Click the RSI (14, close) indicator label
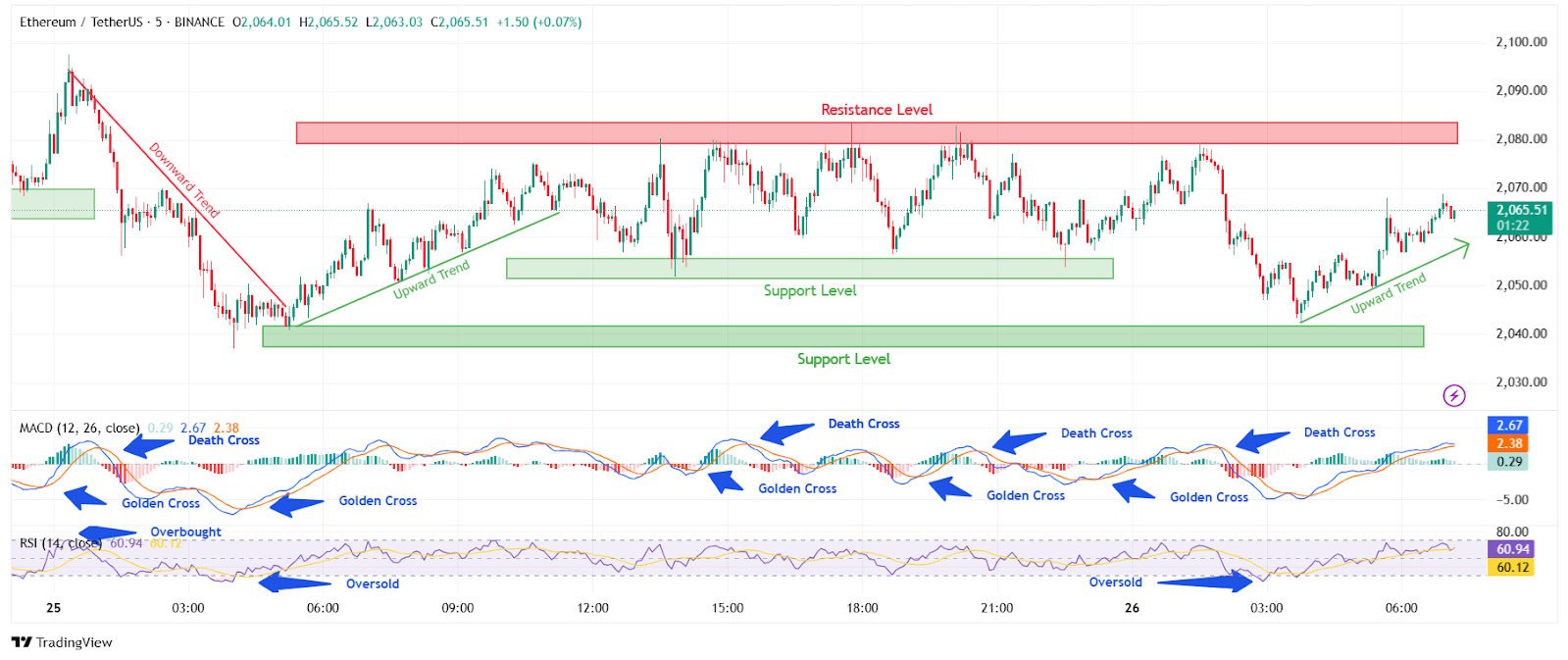Screen dimensions: 1568x660 (60, 543)
